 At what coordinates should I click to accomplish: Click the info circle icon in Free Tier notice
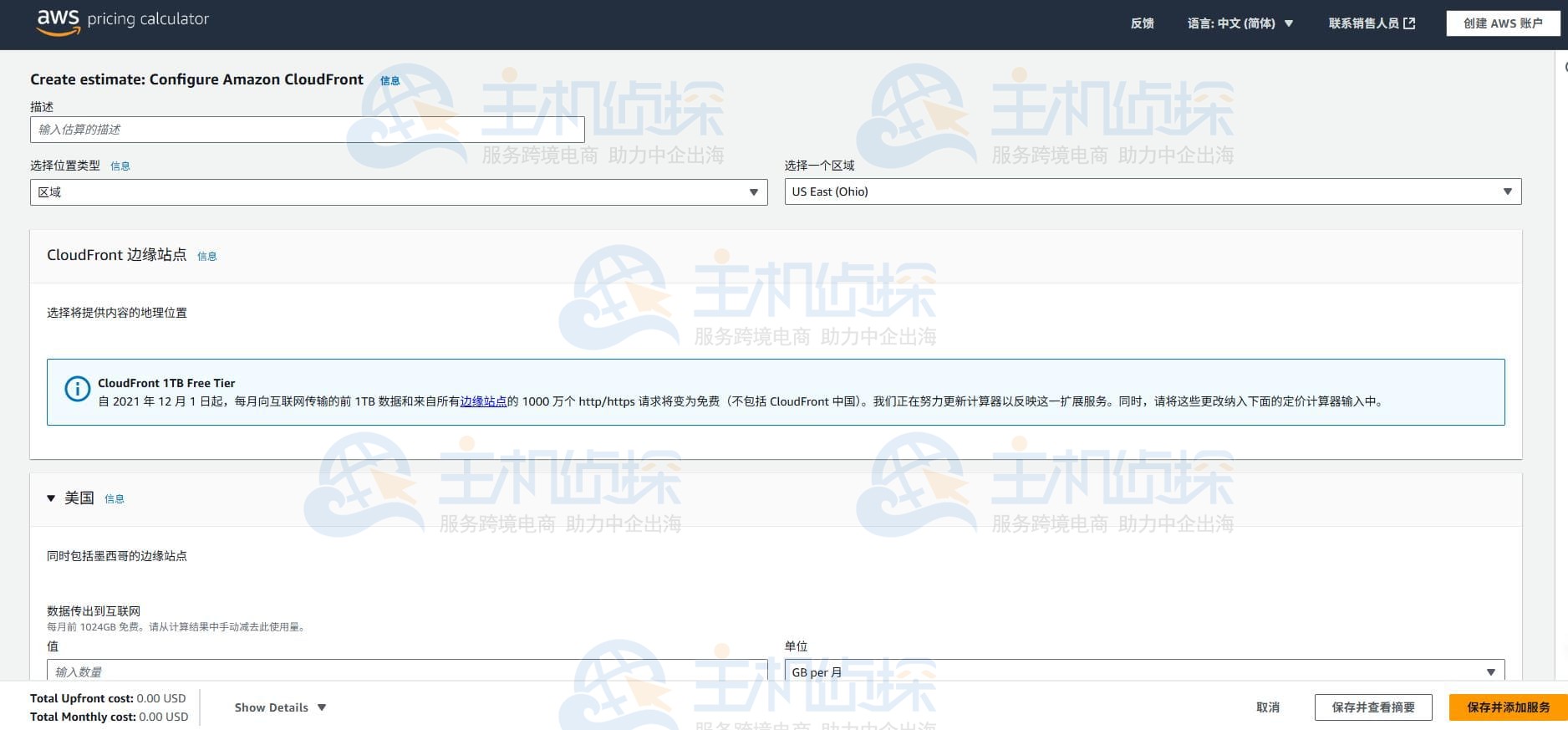[x=77, y=389]
